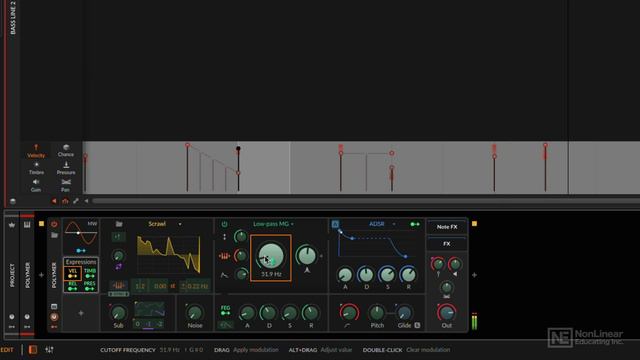Select sub octave -1 option
640x360 pixels.
pyautogui.click(x=149, y=324)
